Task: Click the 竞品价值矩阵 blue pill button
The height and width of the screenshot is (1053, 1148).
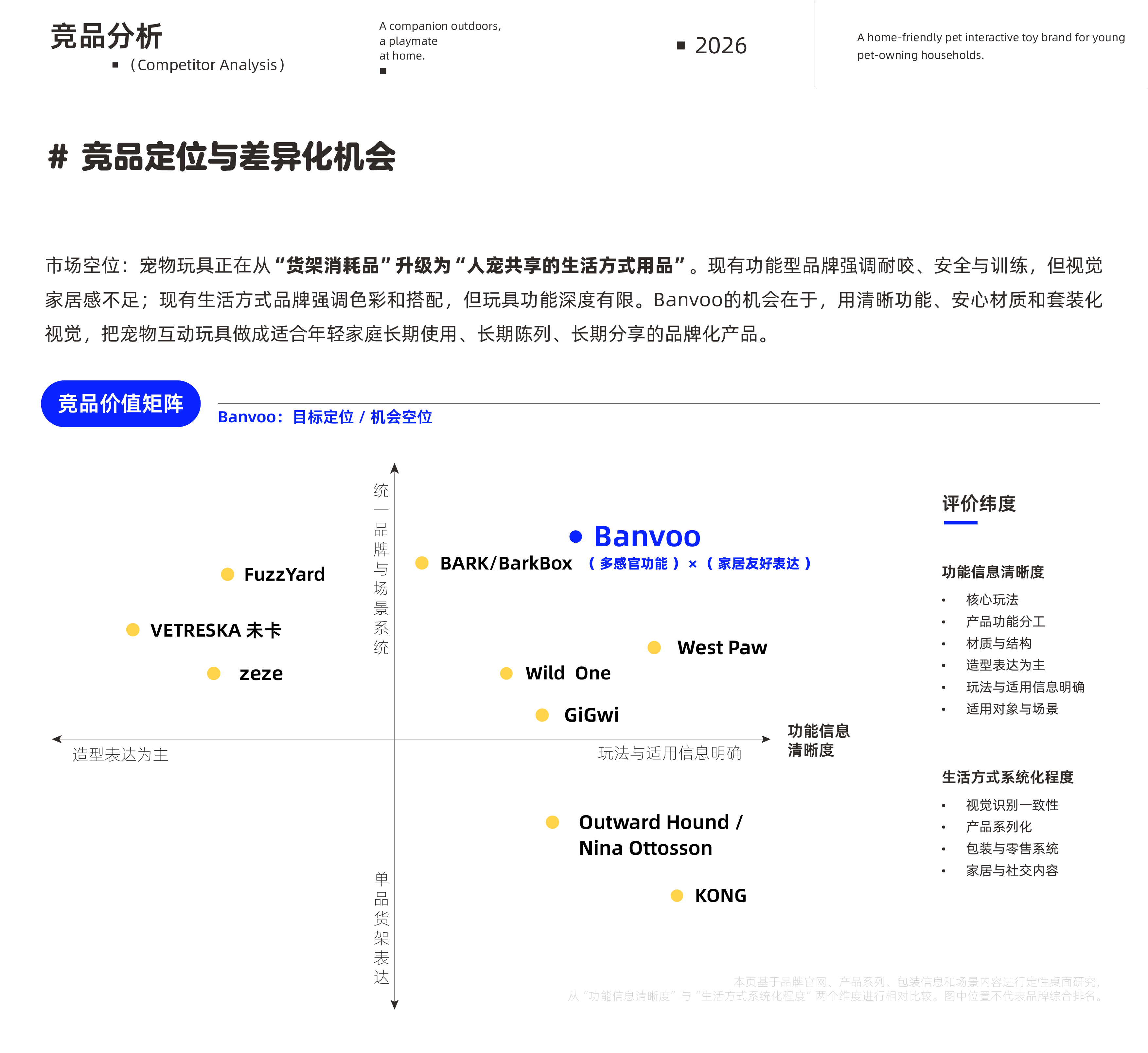Action: (x=121, y=403)
